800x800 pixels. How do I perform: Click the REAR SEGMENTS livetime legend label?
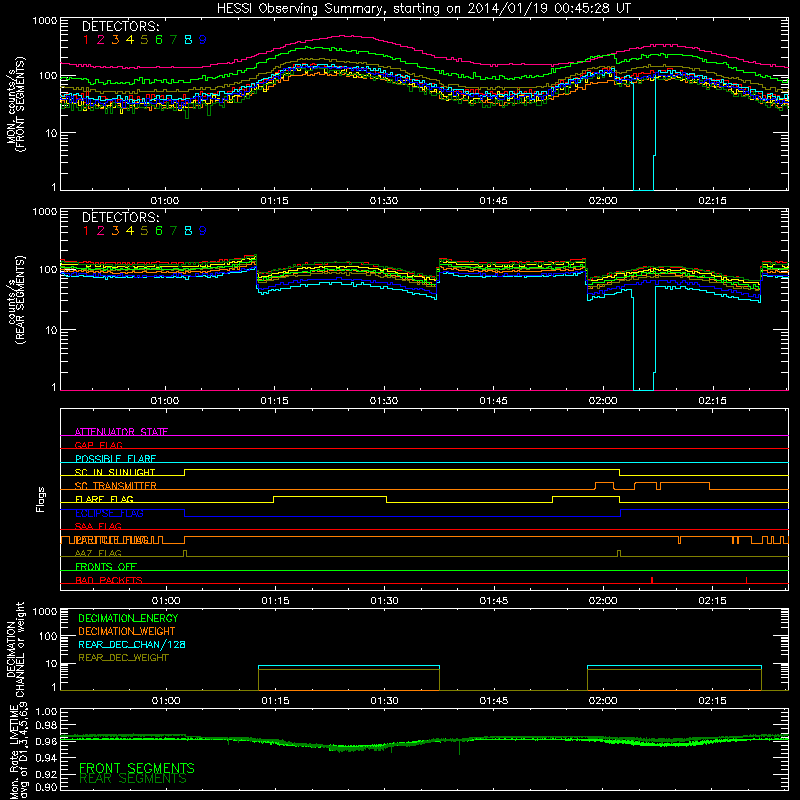coord(133,779)
